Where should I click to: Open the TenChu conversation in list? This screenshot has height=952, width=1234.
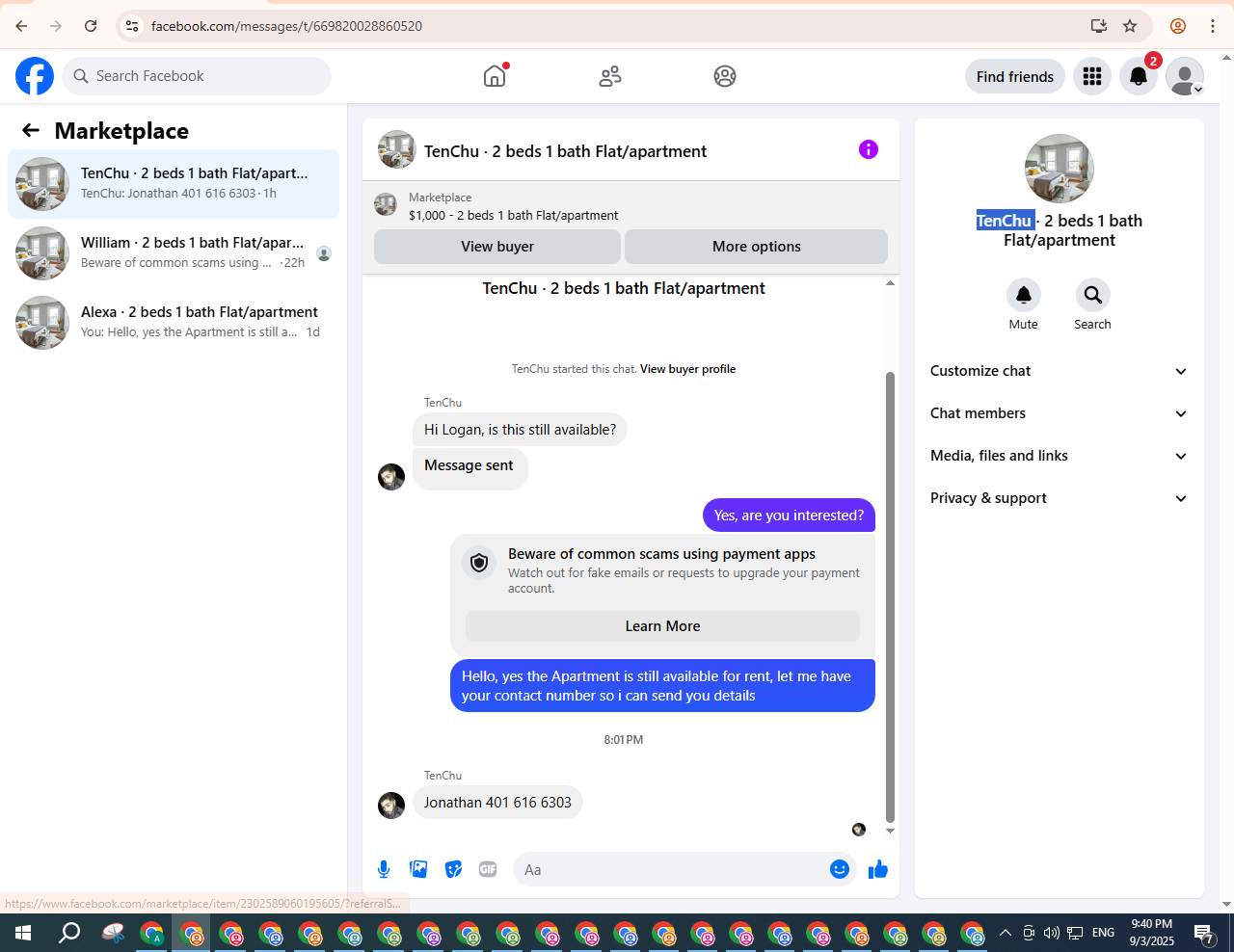pyautogui.click(x=174, y=184)
